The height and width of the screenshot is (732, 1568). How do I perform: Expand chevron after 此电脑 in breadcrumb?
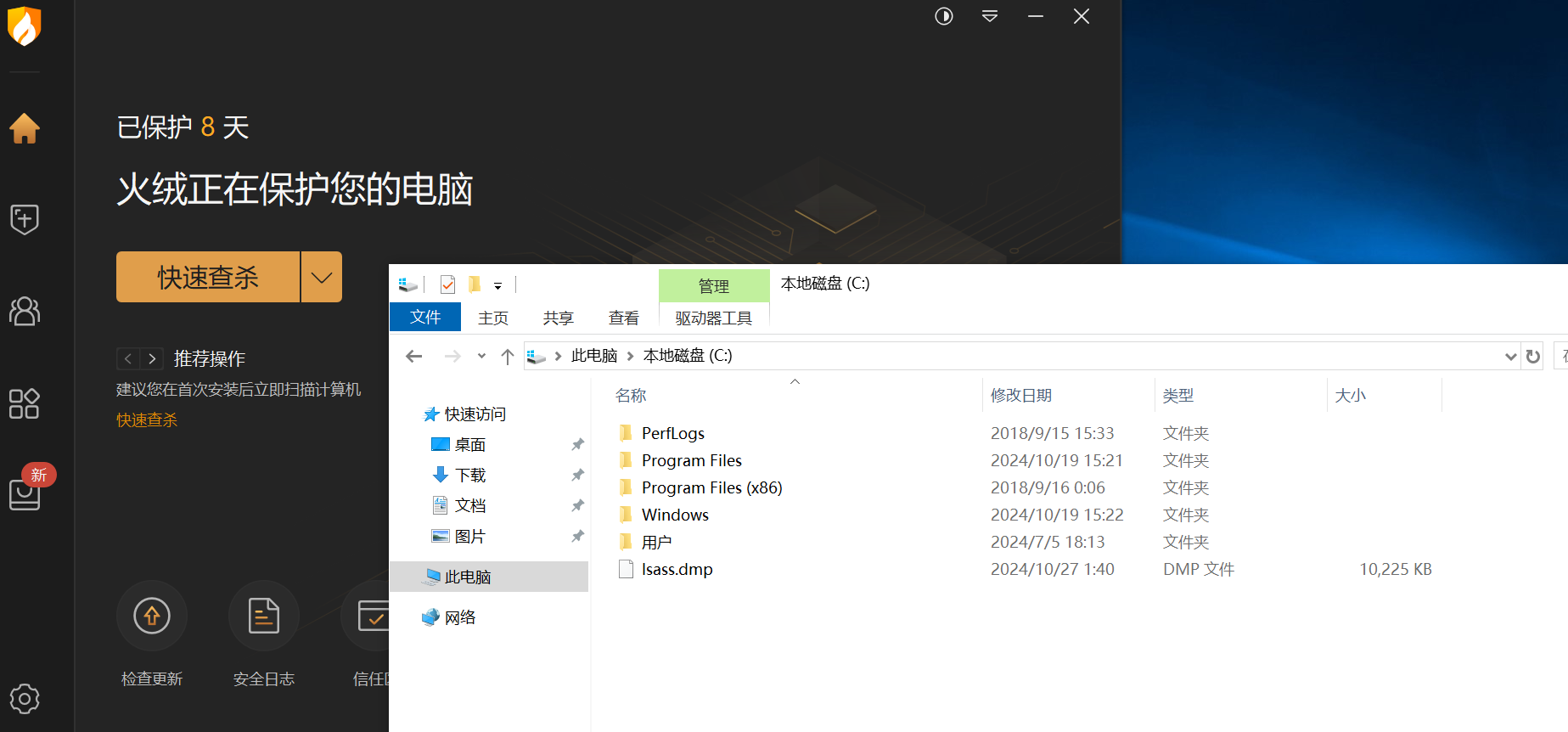tap(630, 356)
